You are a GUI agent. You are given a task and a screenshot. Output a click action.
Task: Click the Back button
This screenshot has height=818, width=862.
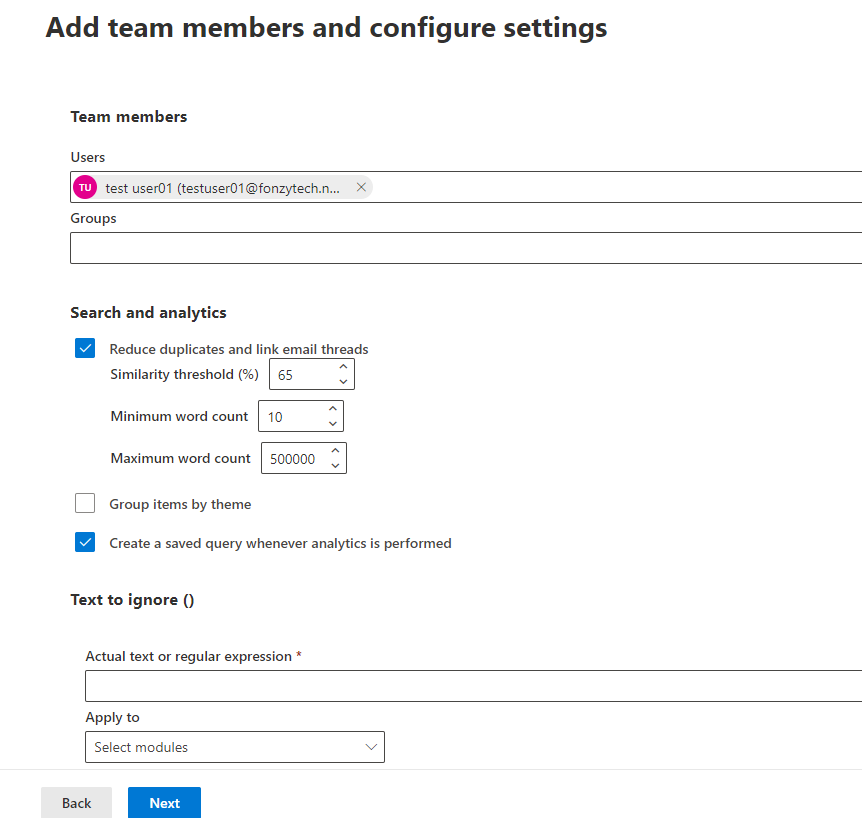(76, 802)
